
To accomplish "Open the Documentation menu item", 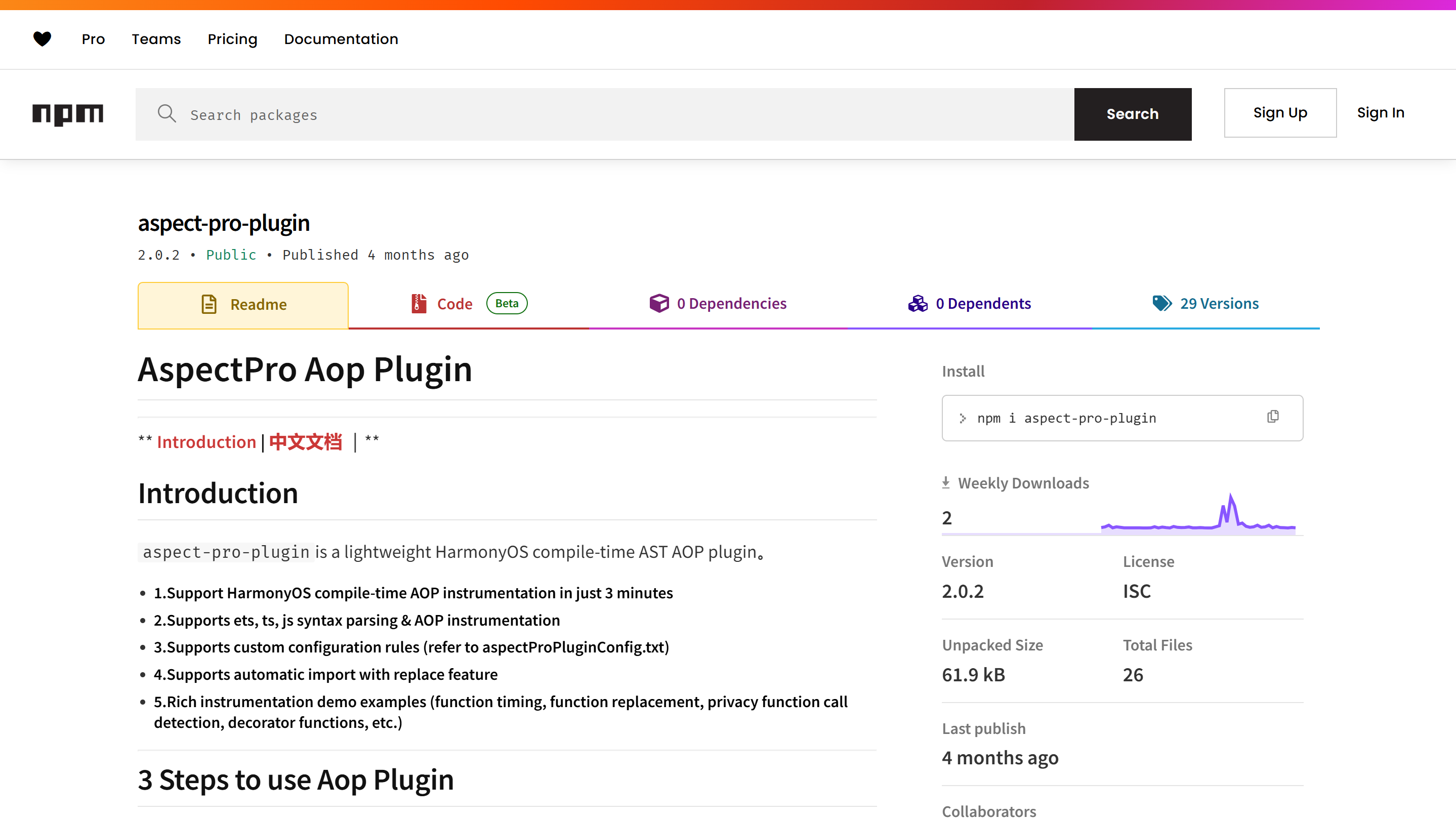I will click(341, 39).
